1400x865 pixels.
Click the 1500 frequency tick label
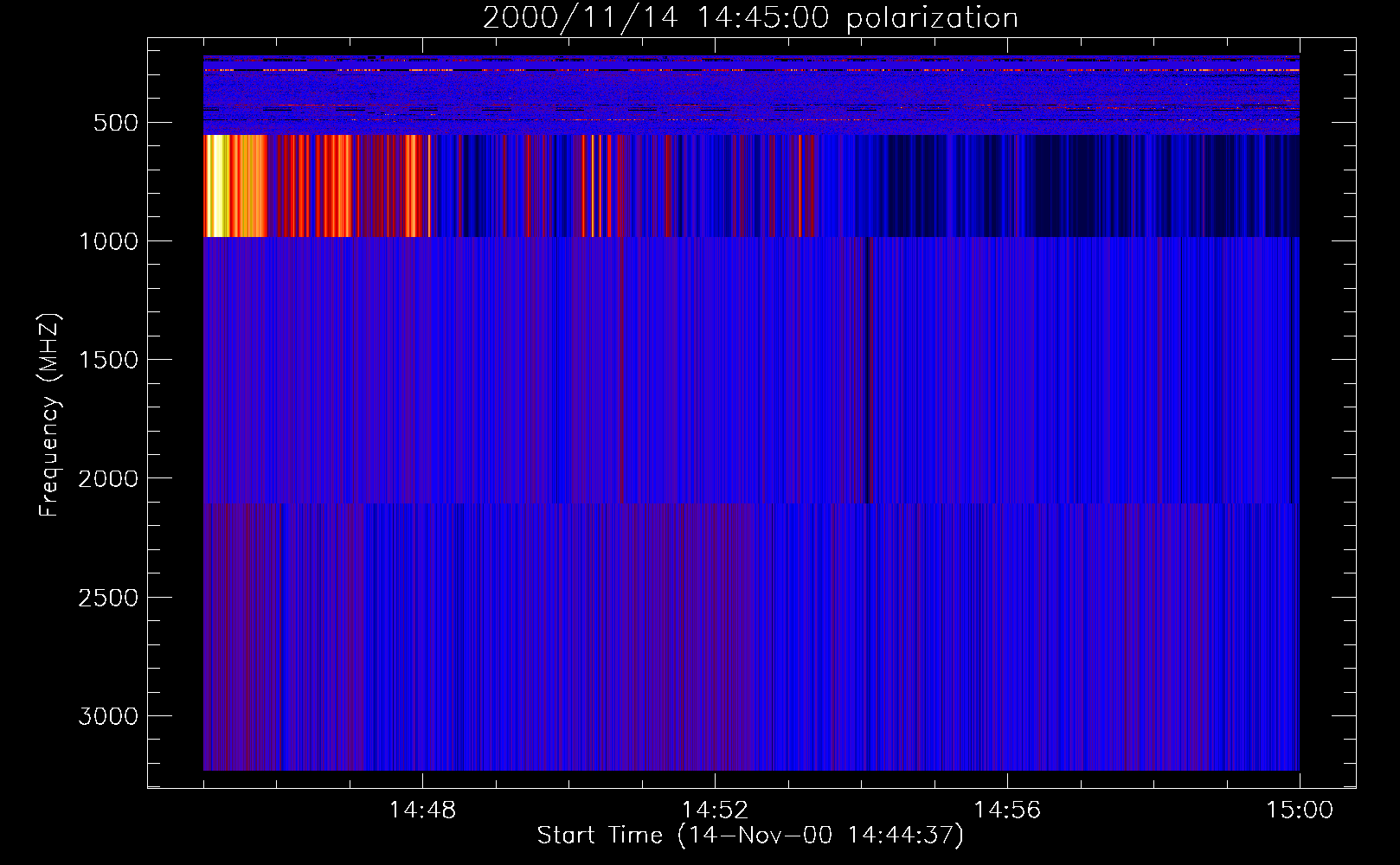(x=108, y=360)
